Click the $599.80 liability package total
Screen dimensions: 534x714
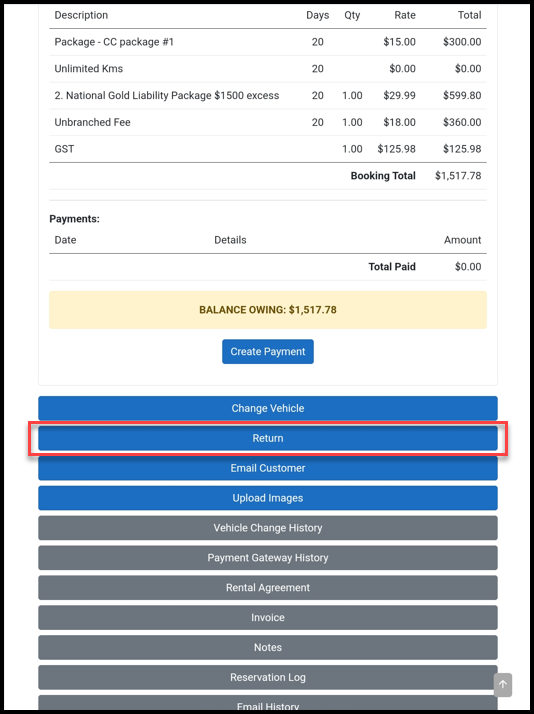(462, 96)
